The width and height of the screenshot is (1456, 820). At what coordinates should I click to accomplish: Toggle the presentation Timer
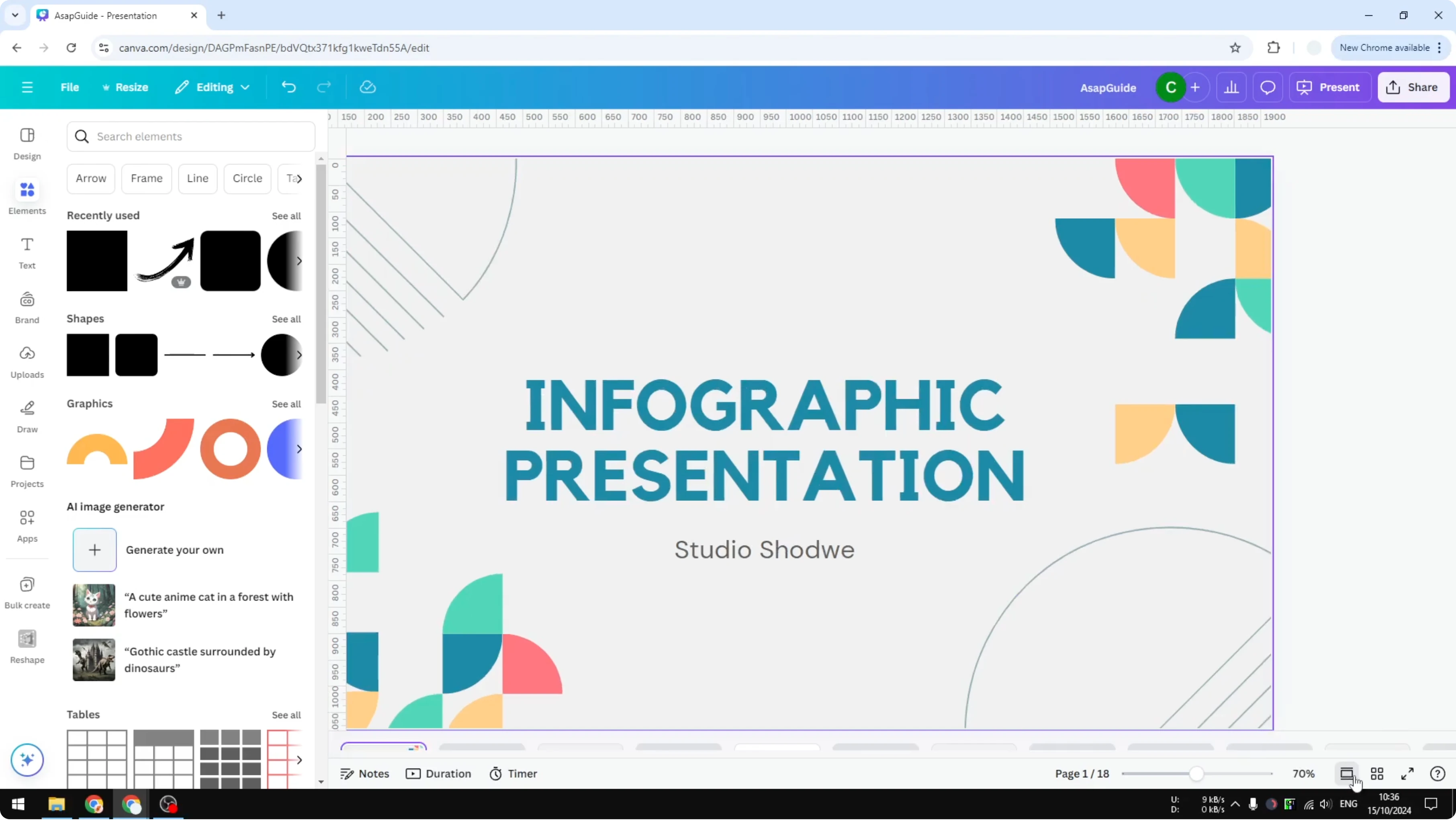pos(513,773)
